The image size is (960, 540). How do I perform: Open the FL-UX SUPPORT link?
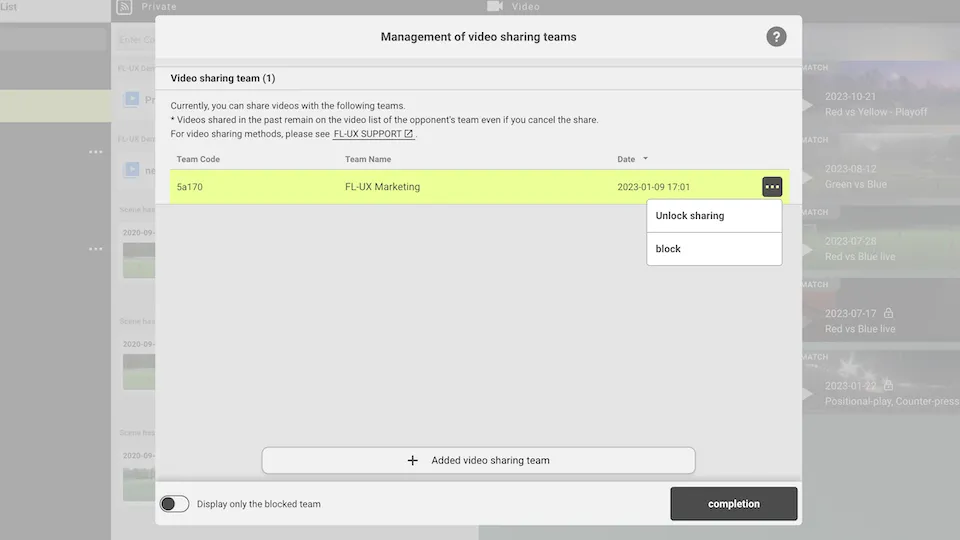[373, 134]
